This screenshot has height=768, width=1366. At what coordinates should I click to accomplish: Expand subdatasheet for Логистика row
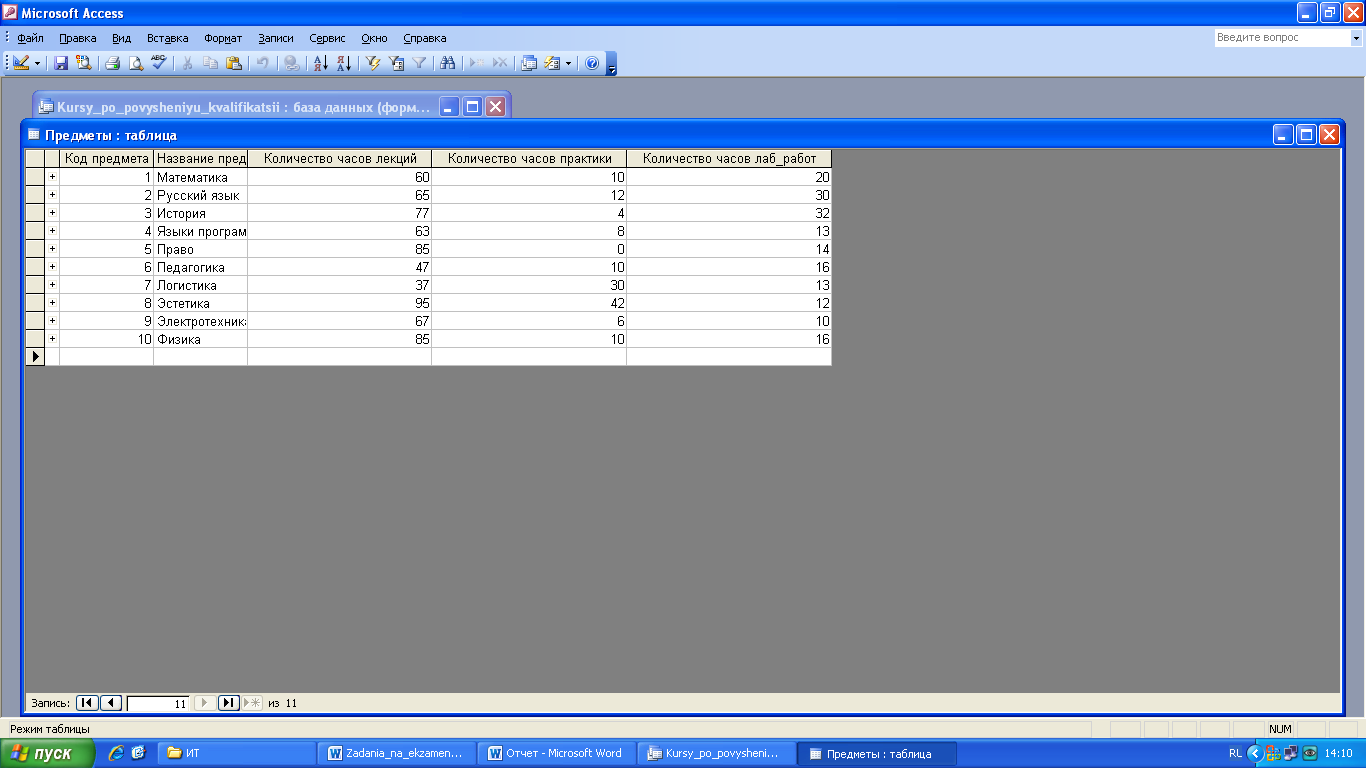(x=52, y=285)
